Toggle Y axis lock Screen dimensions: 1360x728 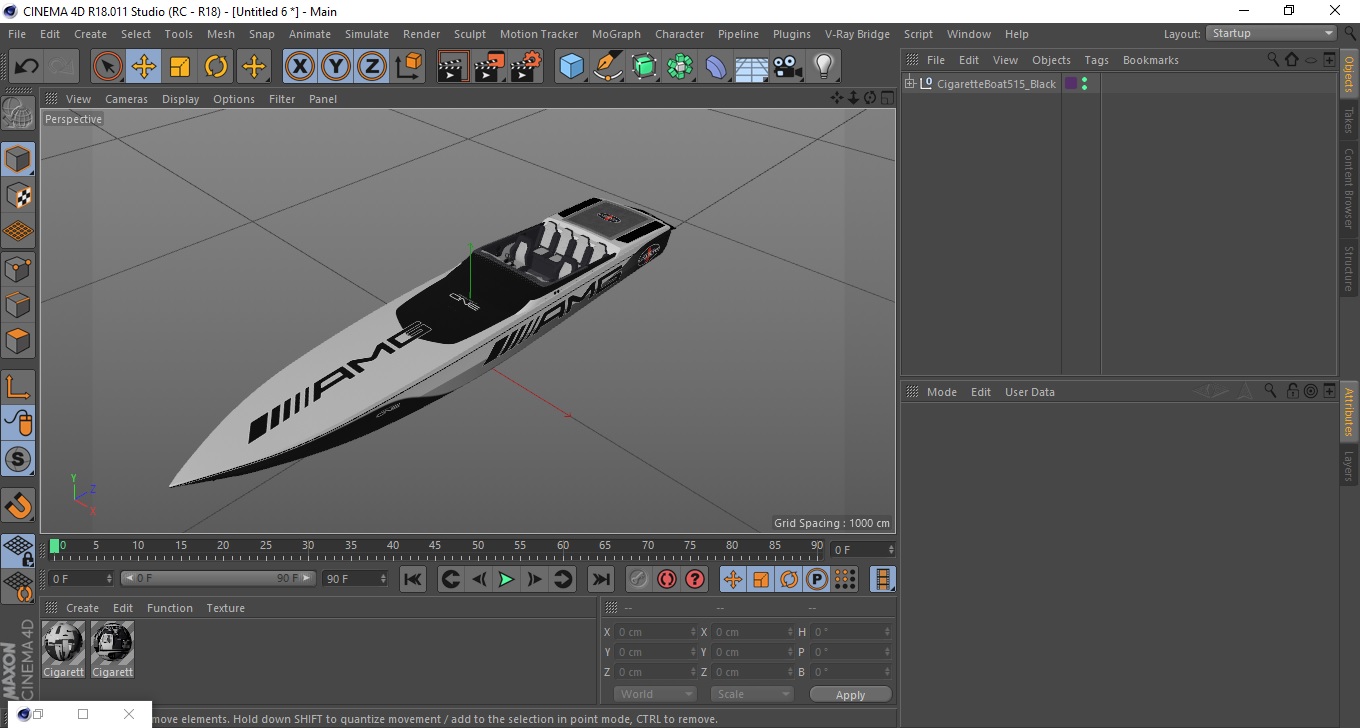pos(336,67)
